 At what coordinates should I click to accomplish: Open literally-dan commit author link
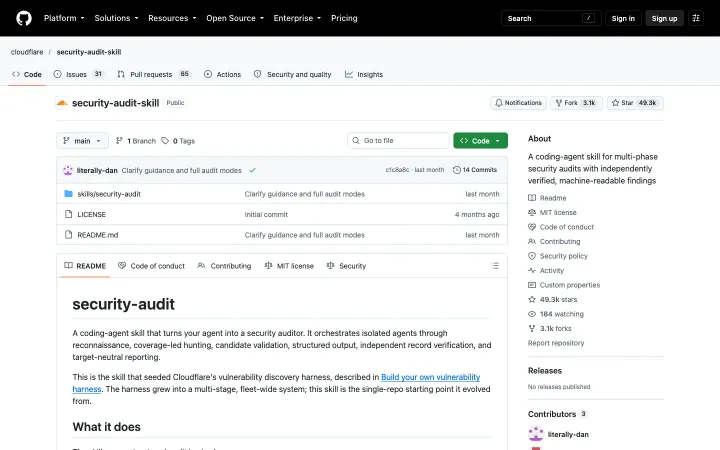click(x=97, y=170)
